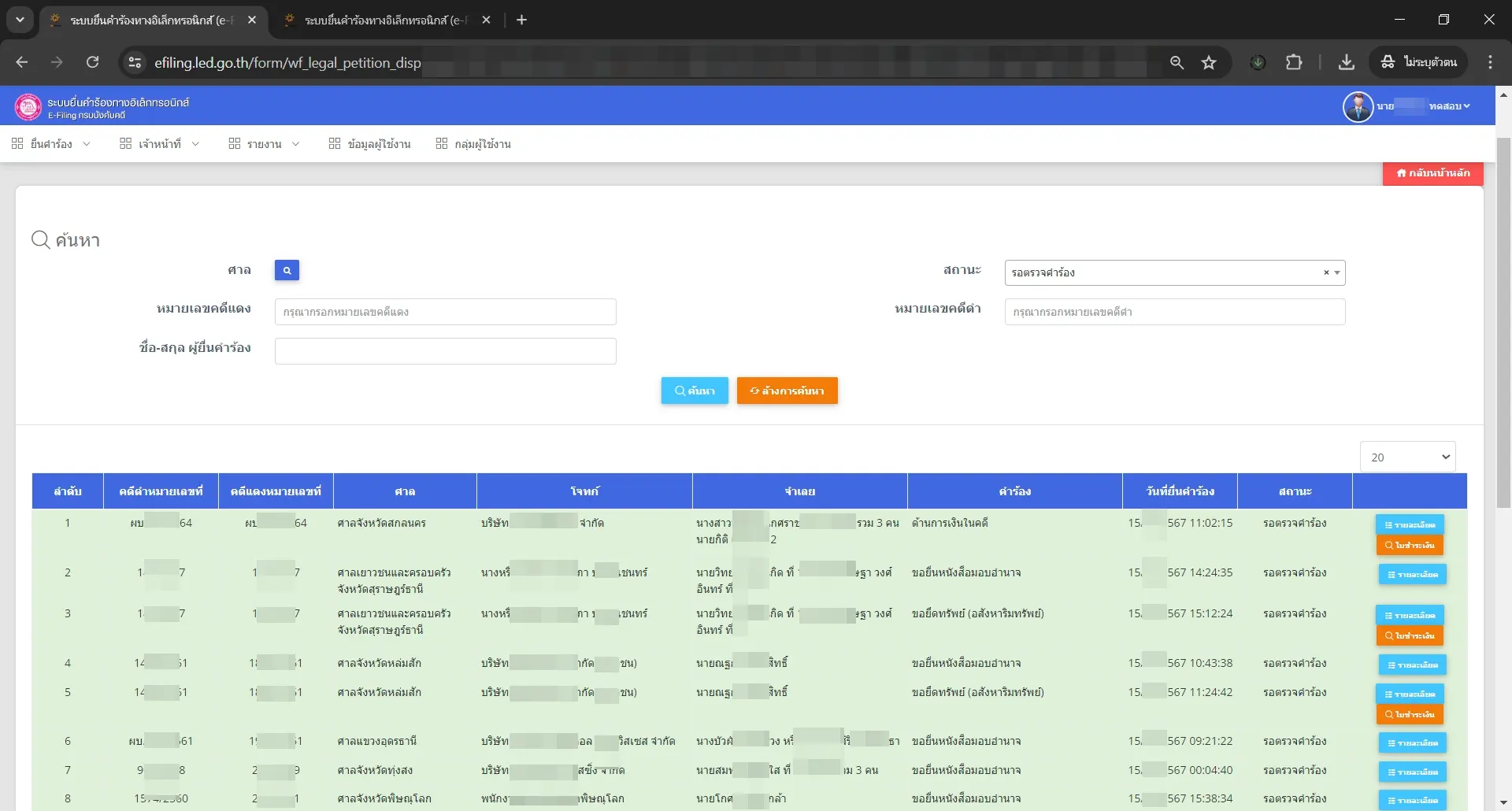The image size is (1512, 811).
Task: Click the E-Filing site logo
Action: tap(28, 106)
